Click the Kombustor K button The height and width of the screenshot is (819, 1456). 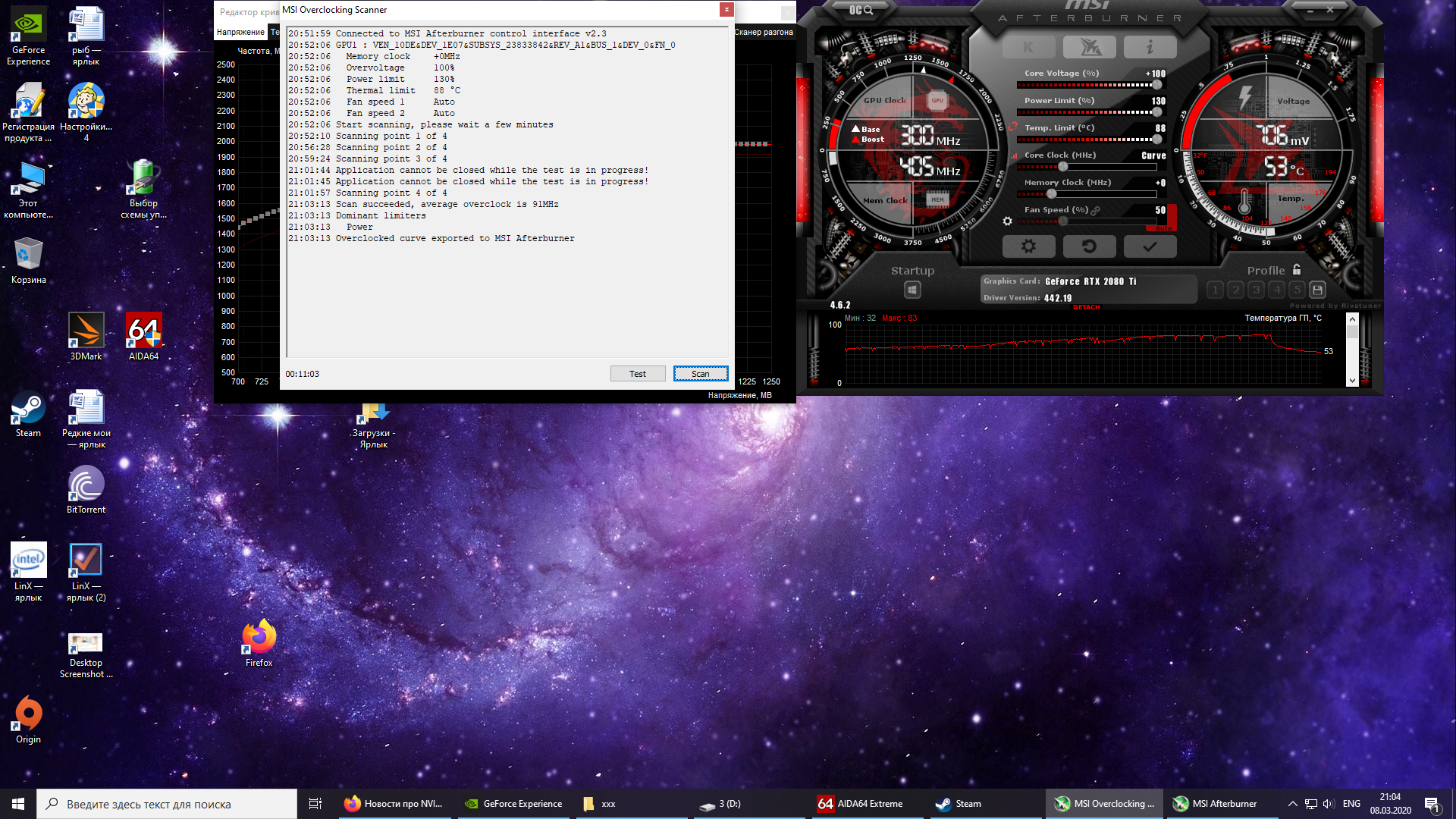coord(1028,47)
